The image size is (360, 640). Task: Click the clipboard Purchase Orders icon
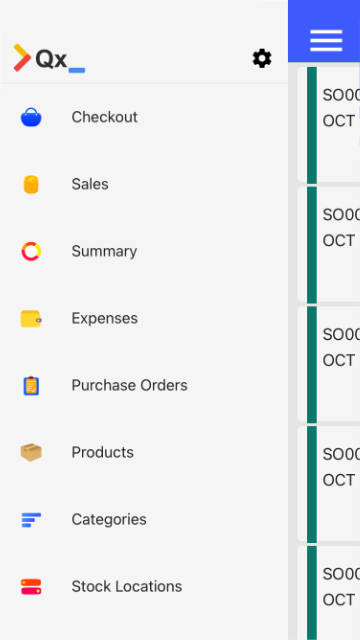click(31, 385)
